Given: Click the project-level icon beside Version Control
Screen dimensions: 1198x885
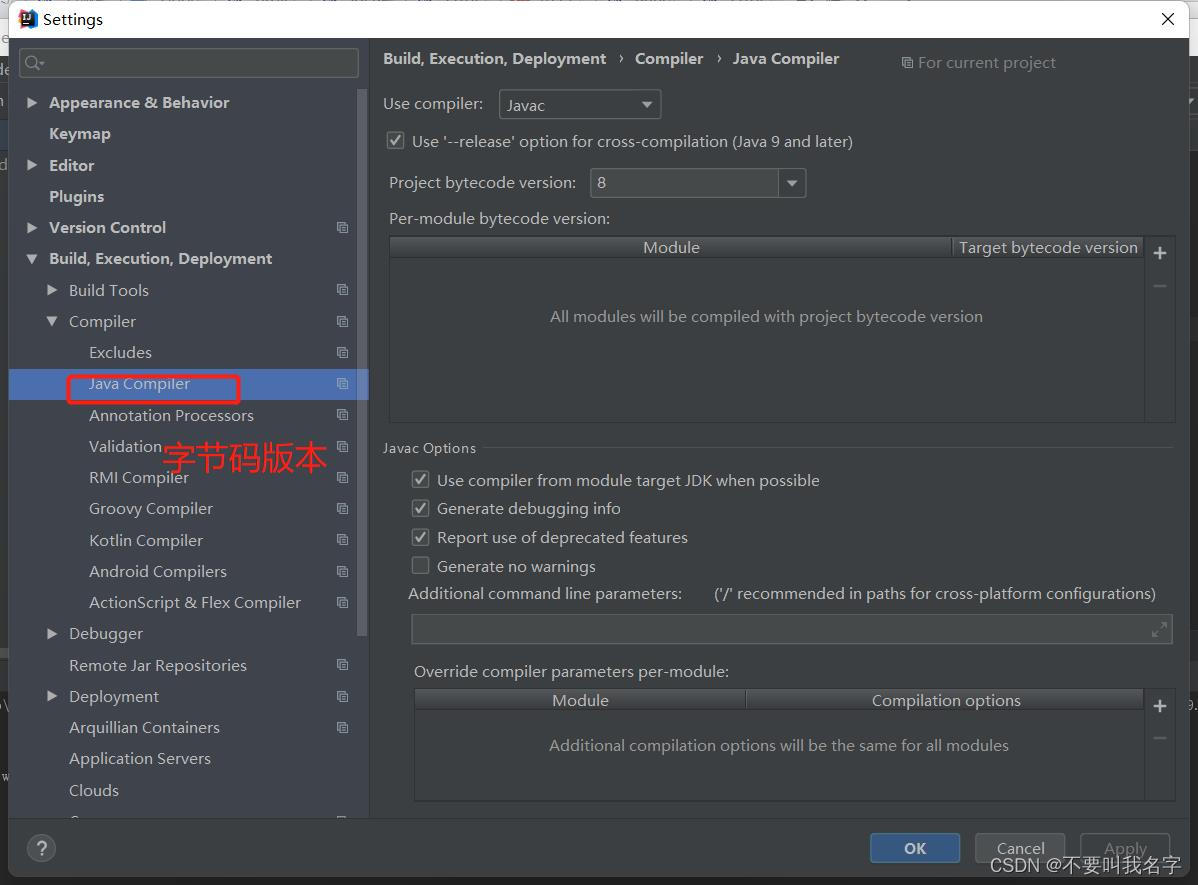Looking at the screenshot, I should (342, 227).
